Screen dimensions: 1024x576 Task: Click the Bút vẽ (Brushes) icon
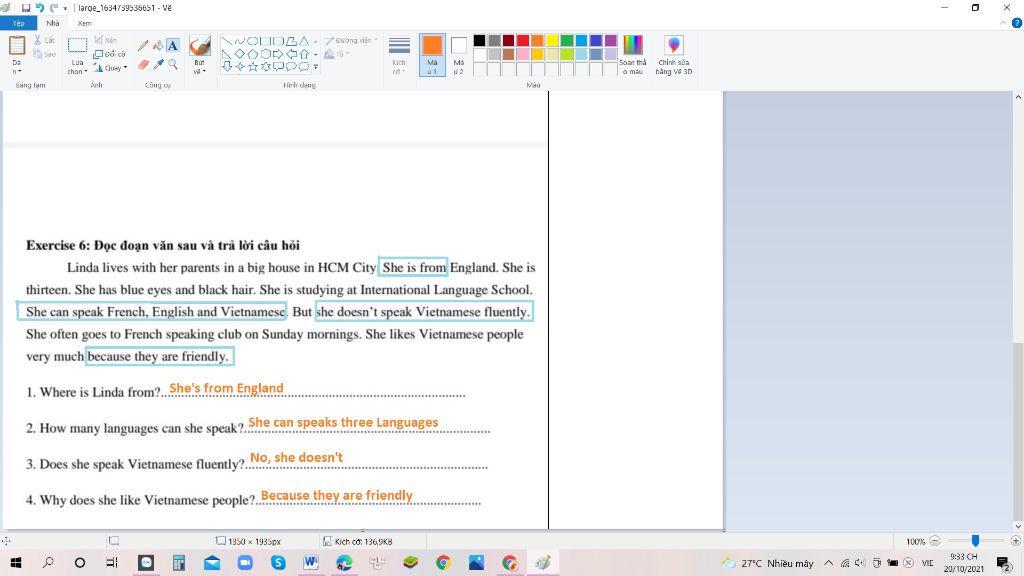pos(199,46)
